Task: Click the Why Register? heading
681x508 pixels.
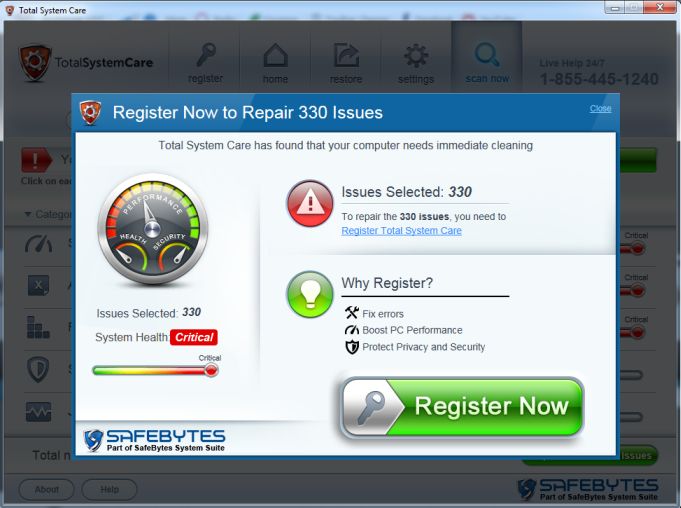Action: (x=387, y=283)
